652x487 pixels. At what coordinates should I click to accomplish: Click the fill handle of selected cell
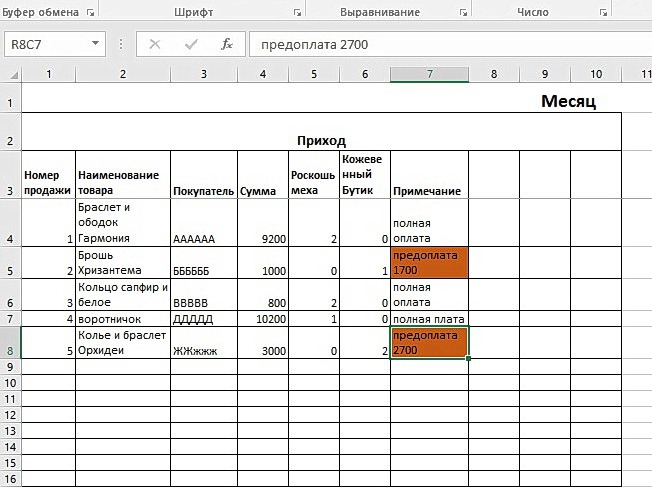click(x=469, y=358)
